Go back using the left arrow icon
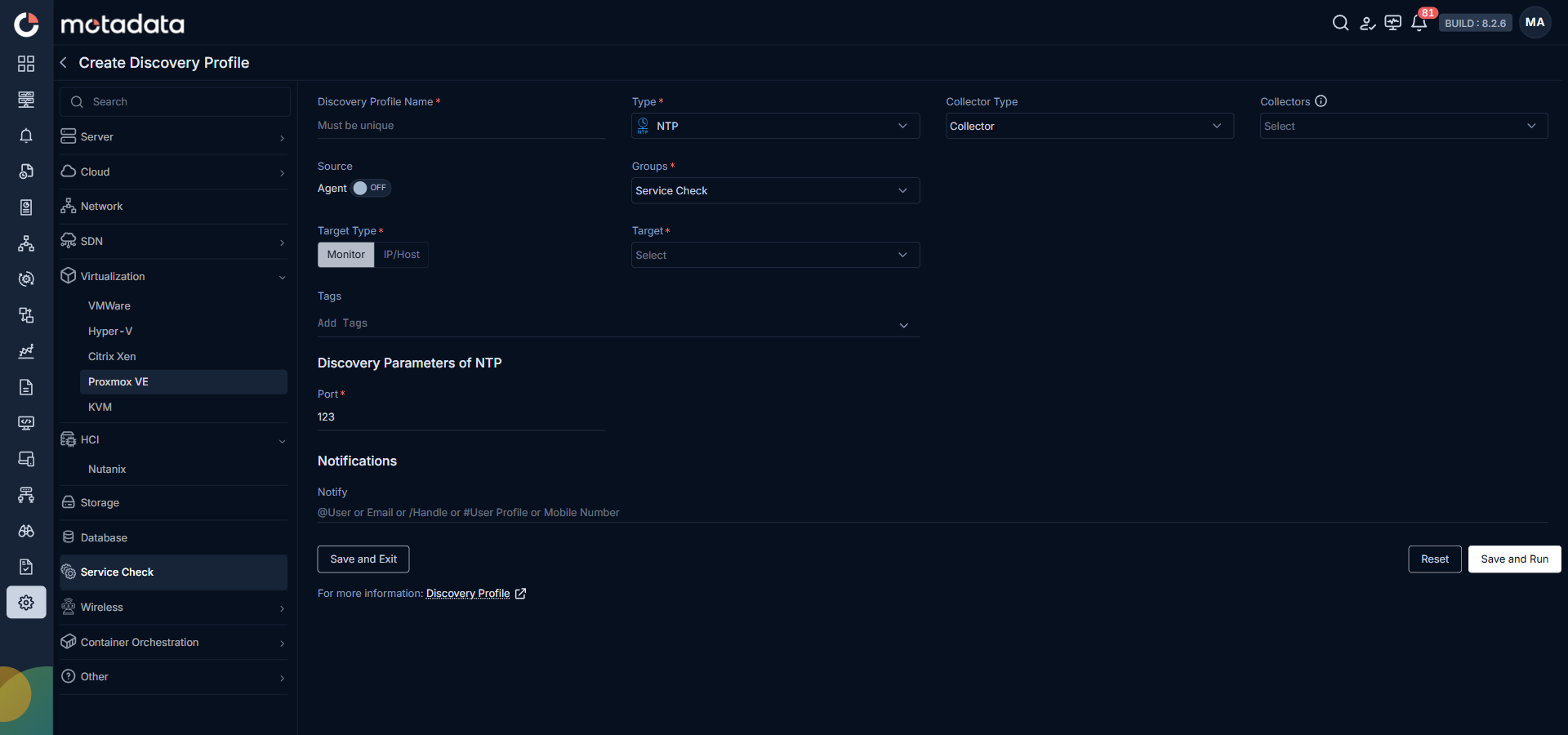 [64, 63]
